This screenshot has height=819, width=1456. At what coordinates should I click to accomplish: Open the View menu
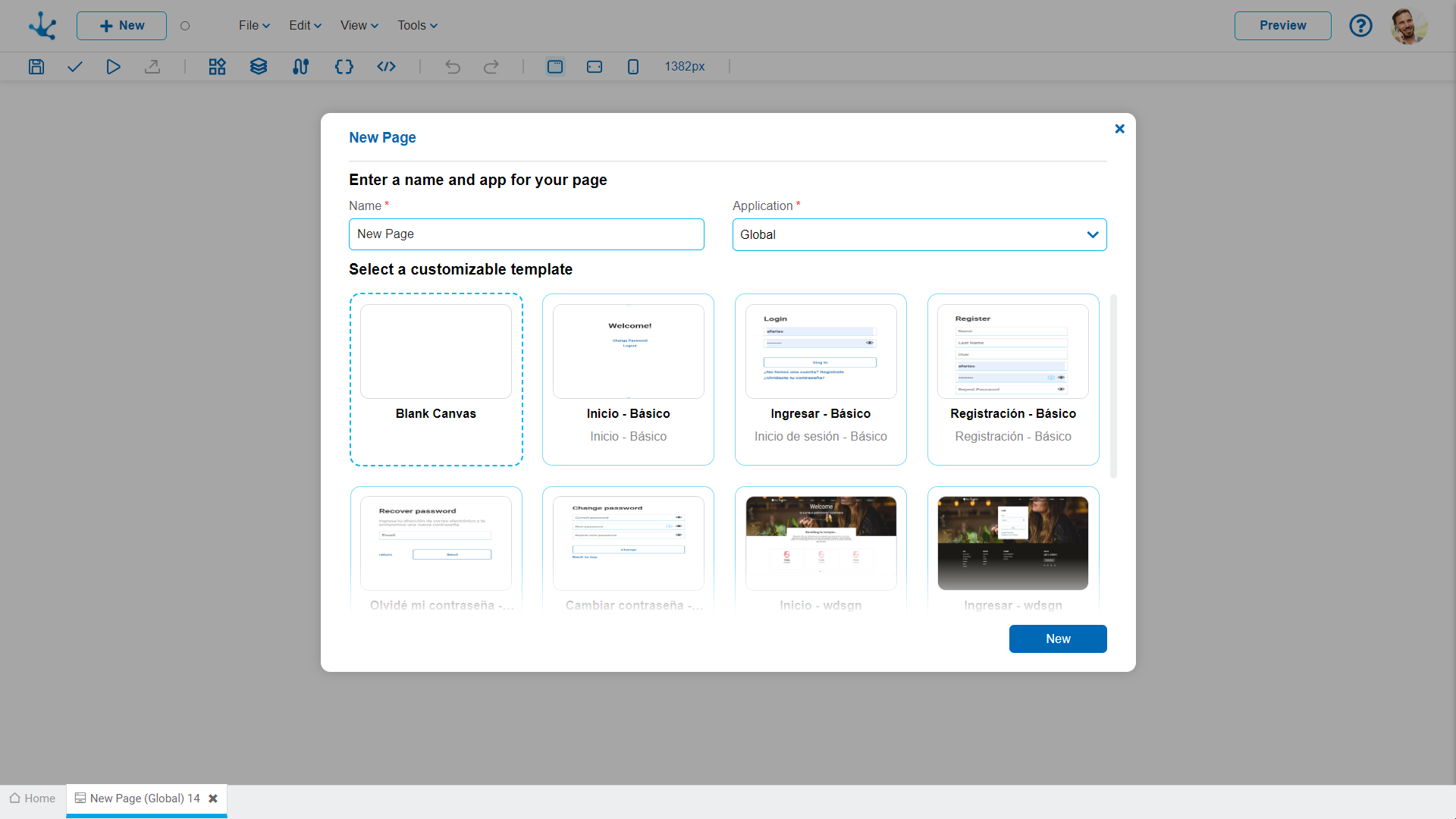(x=359, y=26)
